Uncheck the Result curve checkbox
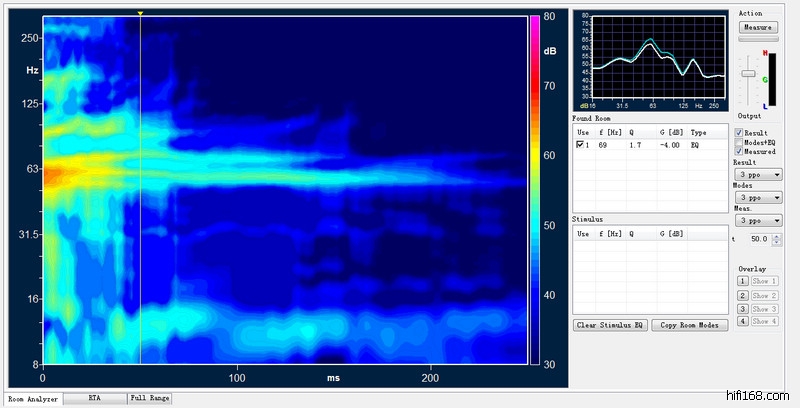800x408 pixels. [x=739, y=132]
